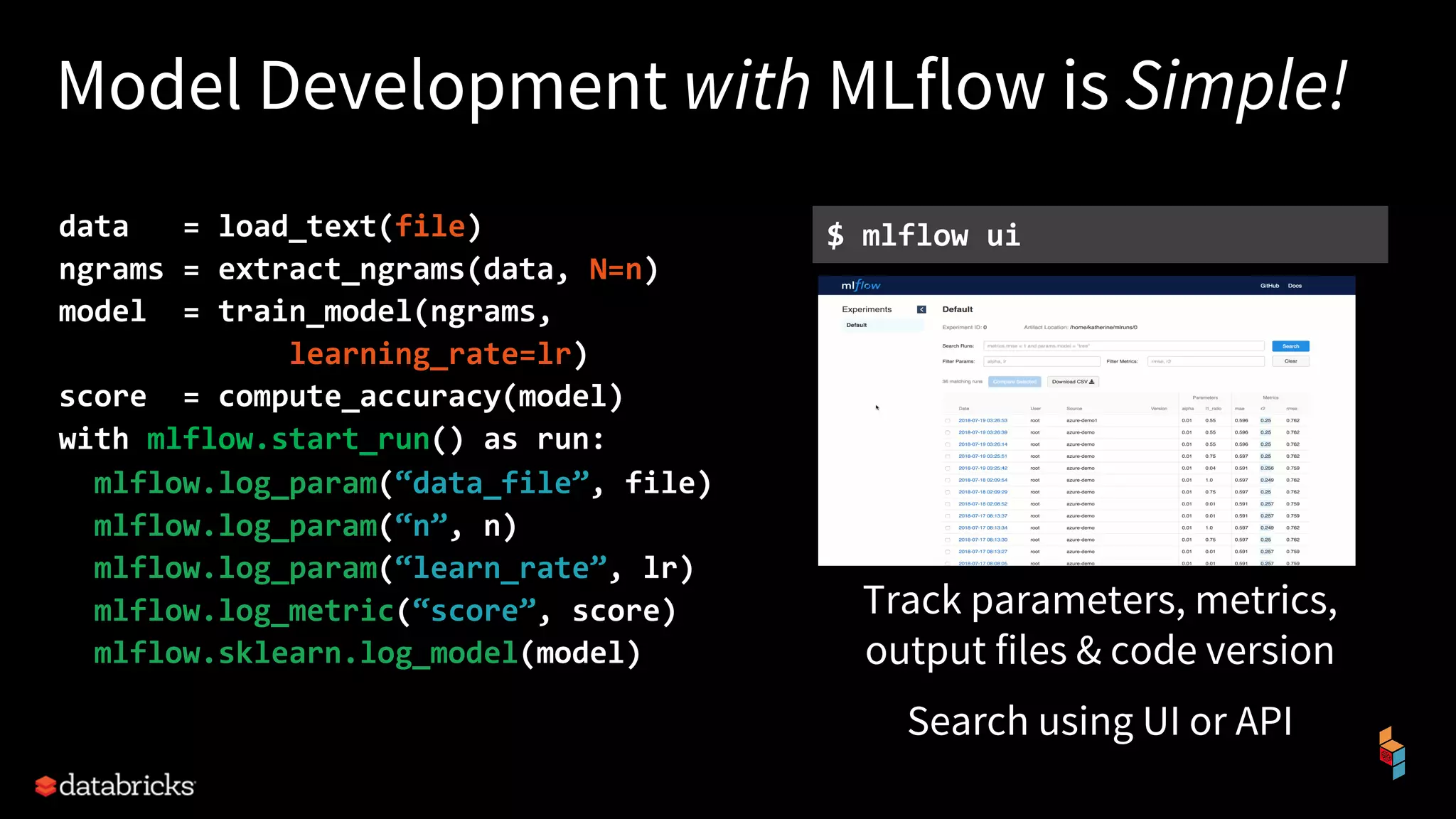
Task: Check the box for run 2018-07-19 03:26:53
Action: [x=947, y=421]
